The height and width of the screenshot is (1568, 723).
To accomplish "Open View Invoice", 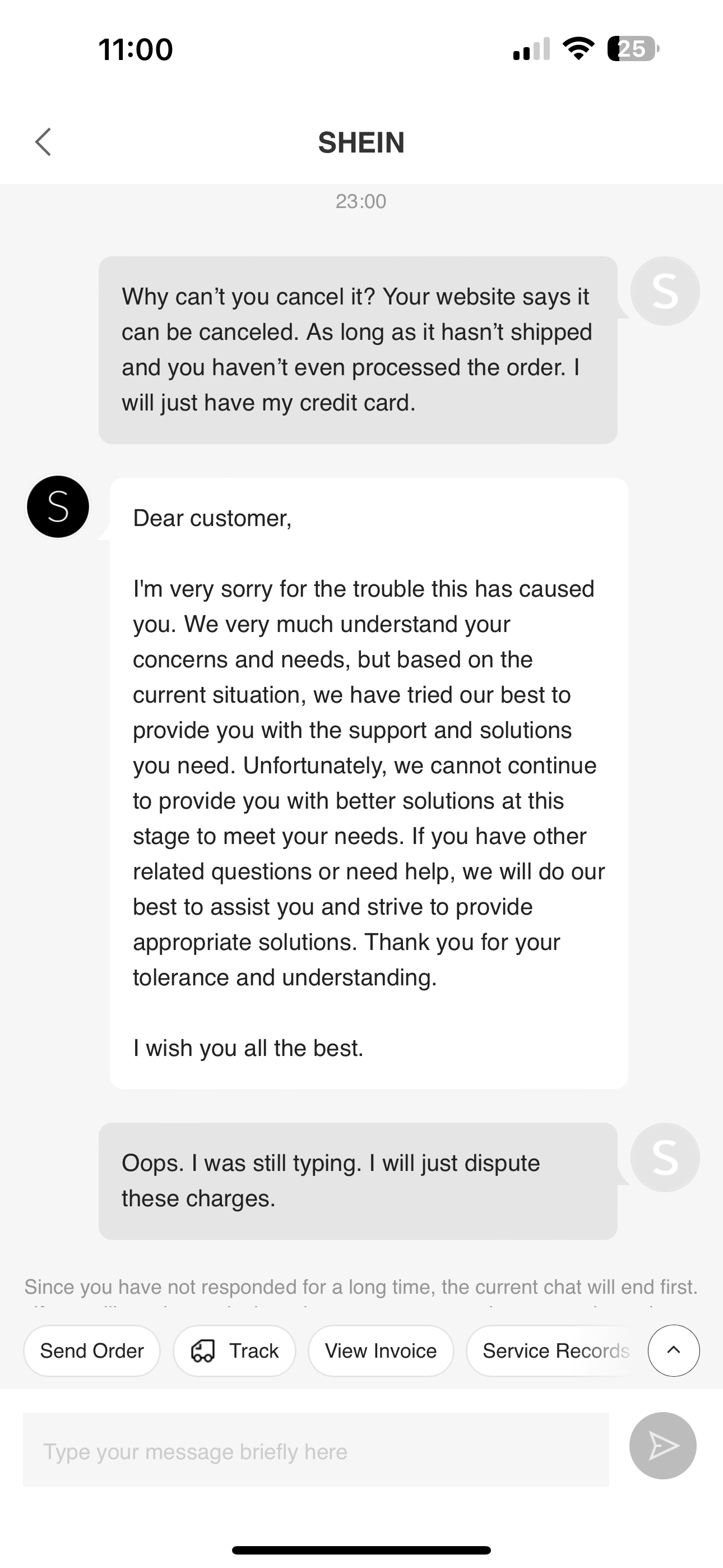I will point(381,1351).
